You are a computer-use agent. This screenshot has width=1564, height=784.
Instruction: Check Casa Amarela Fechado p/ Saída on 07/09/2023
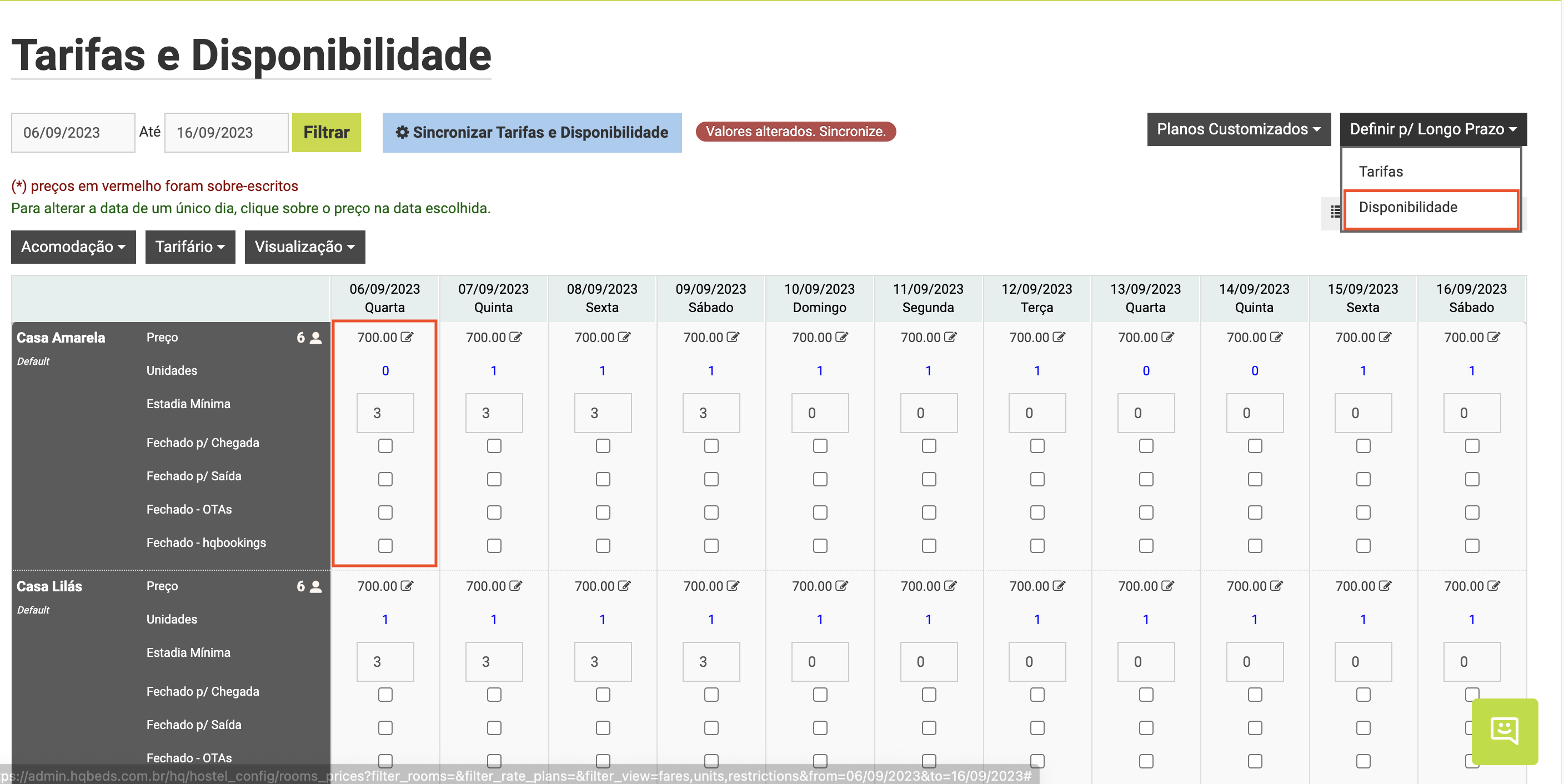494,479
